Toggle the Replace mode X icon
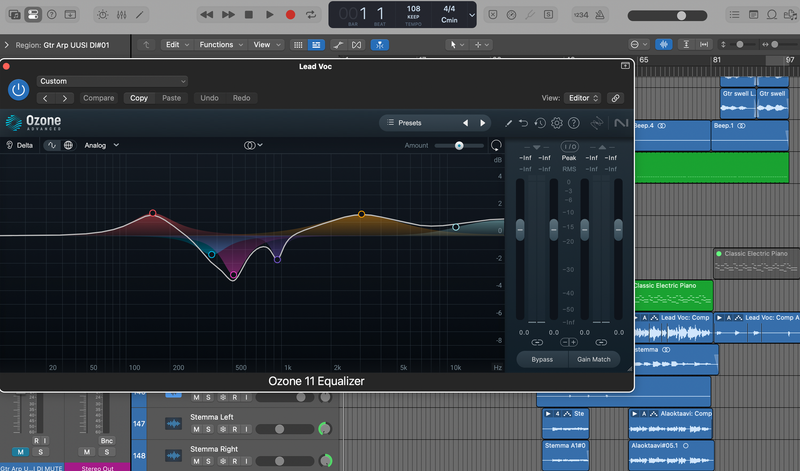 coord(492,15)
